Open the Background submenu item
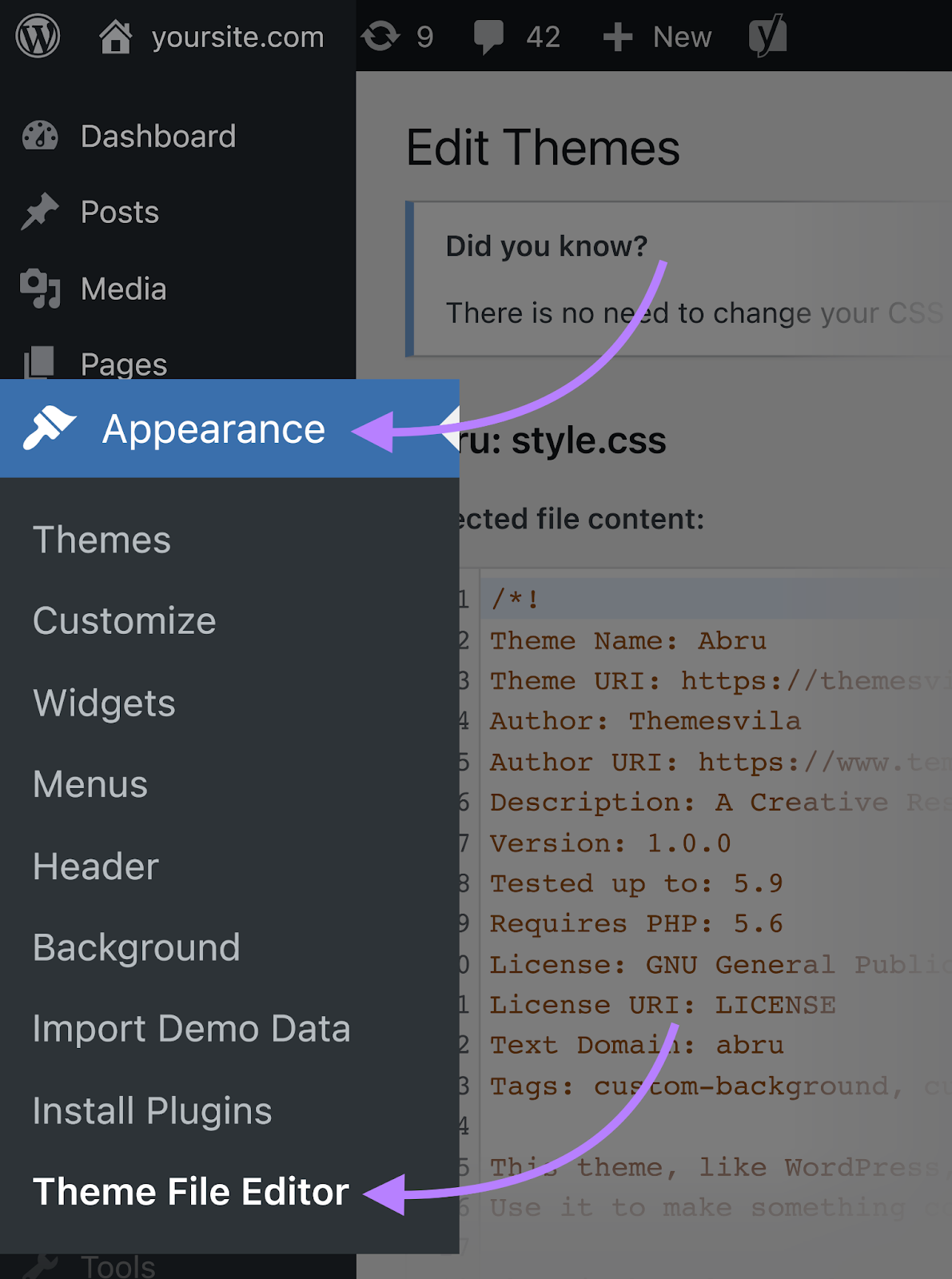 tap(137, 948)
